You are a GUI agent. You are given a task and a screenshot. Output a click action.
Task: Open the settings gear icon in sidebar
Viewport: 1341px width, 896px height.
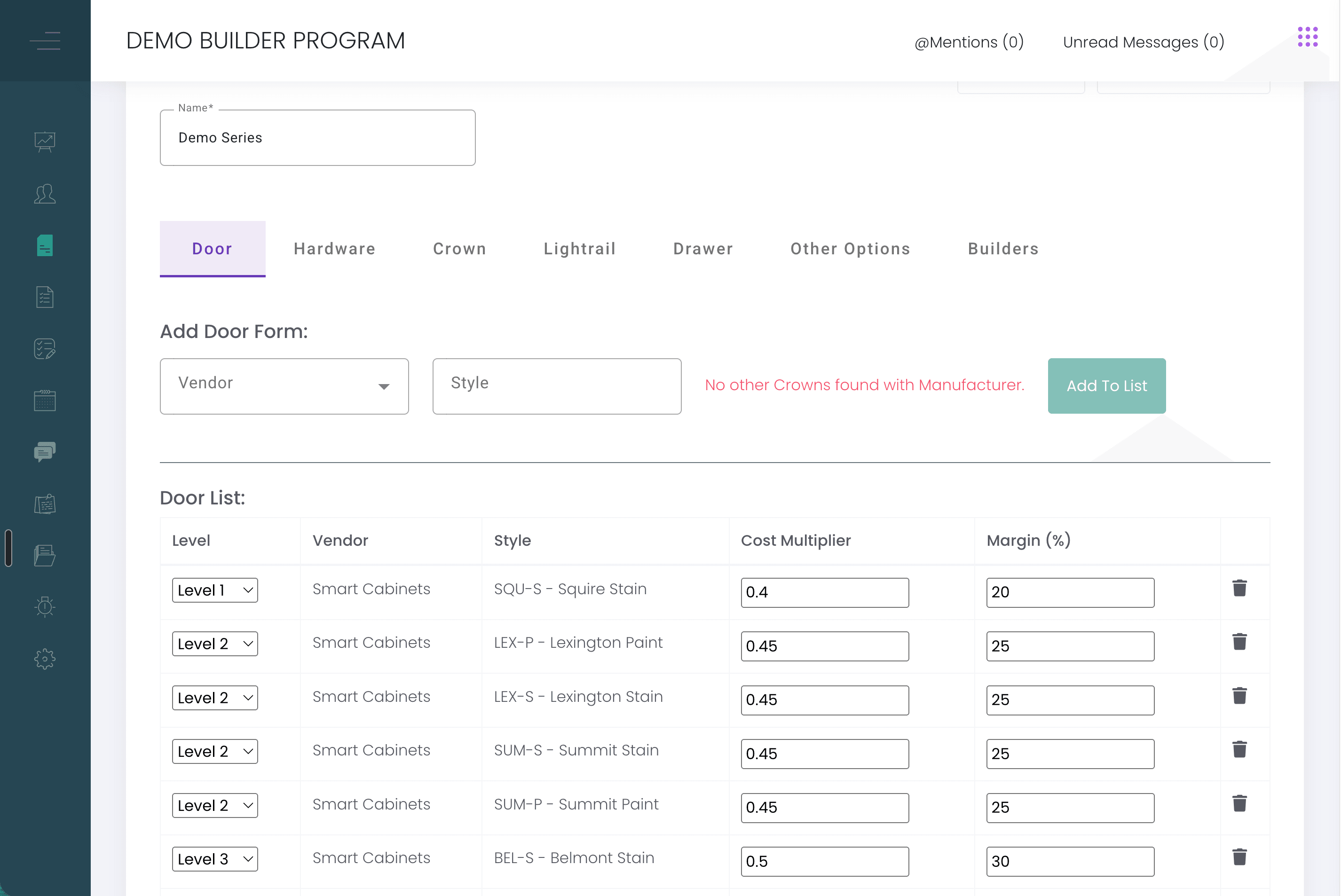click(45, 659)
